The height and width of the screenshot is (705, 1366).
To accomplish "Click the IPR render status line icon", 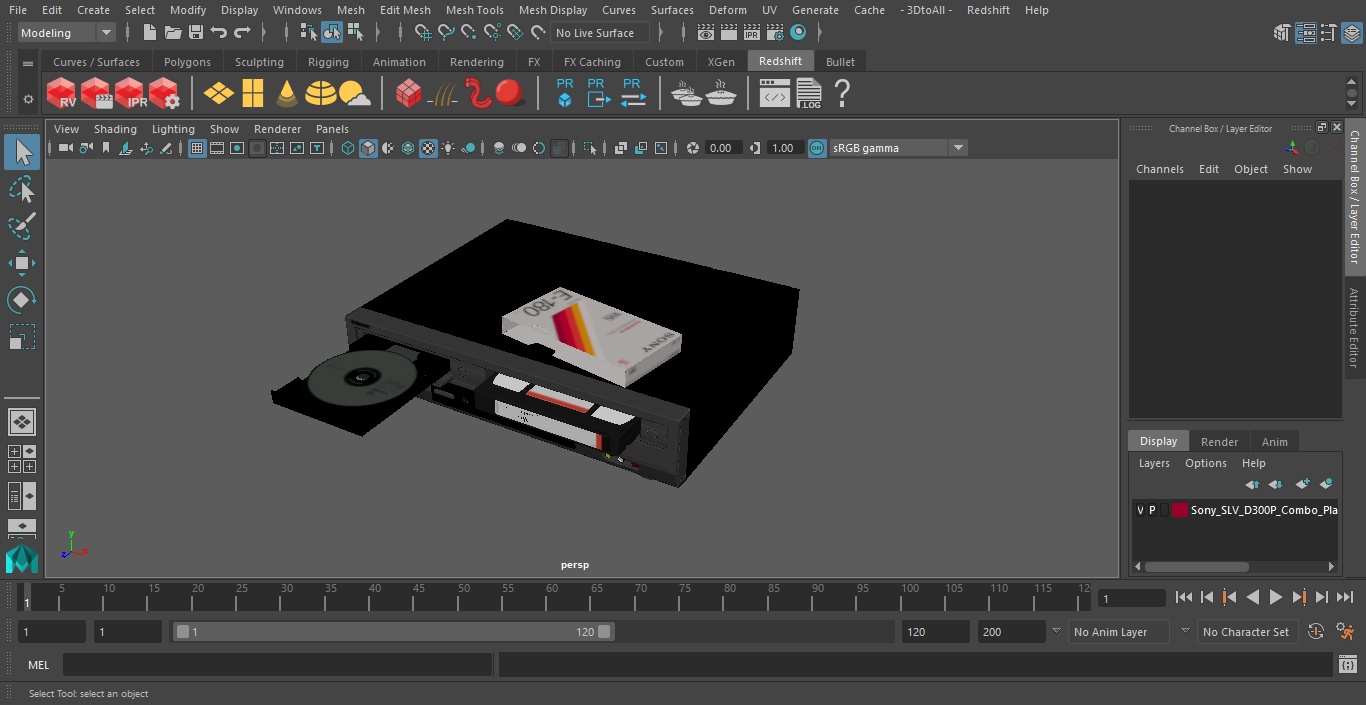I will point(751,33).
